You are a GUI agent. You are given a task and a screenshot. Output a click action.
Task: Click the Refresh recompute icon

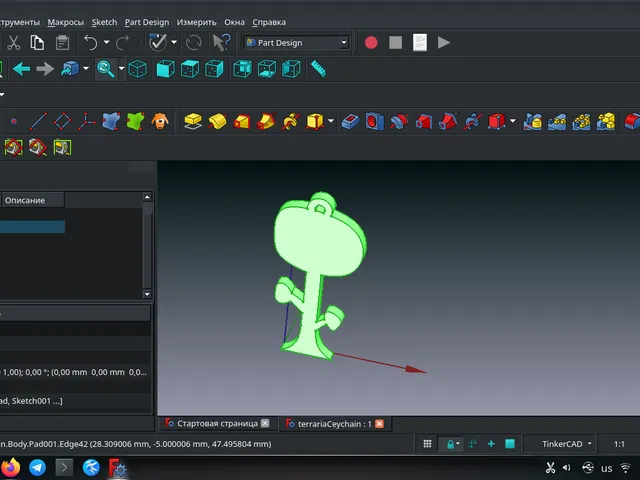pos(193,42)
